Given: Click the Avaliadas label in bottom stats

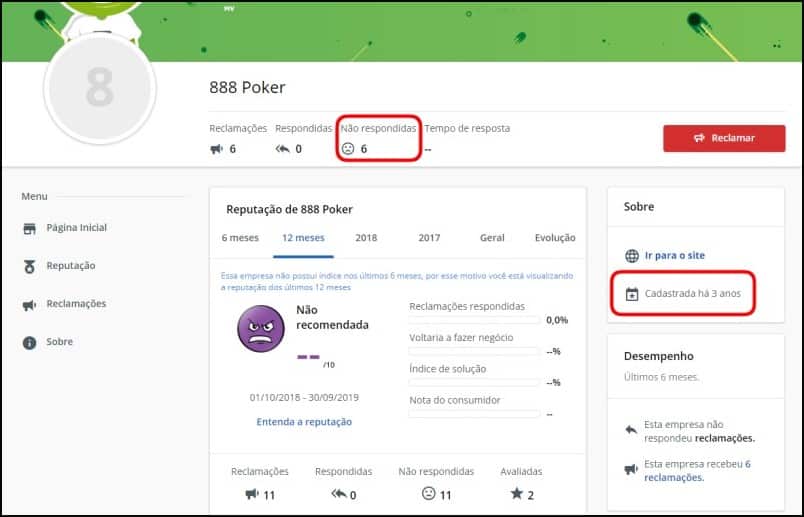Looking at the screenshot, I should click(521, 471).
